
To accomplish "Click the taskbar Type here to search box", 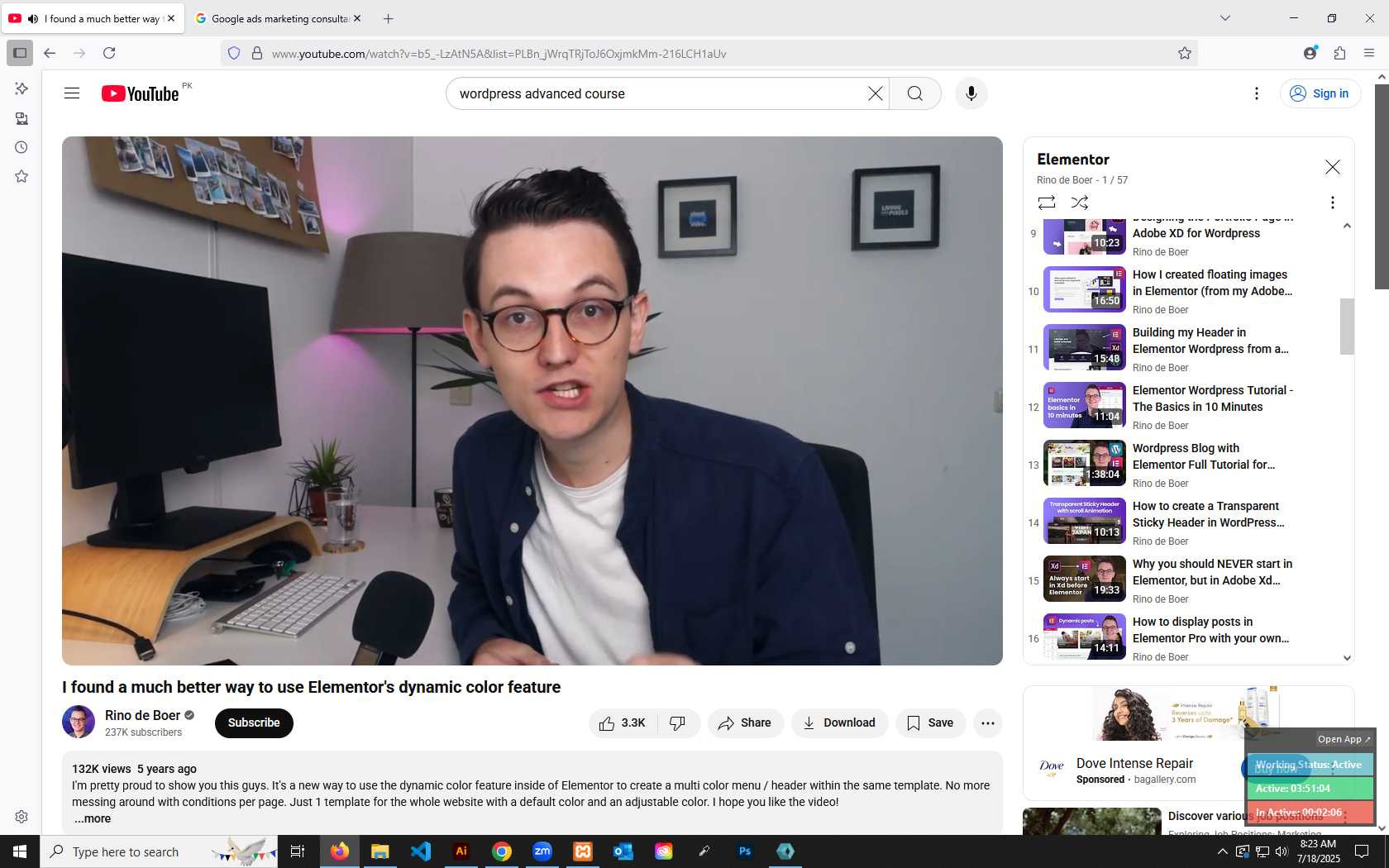I will [x=159, y=851].
